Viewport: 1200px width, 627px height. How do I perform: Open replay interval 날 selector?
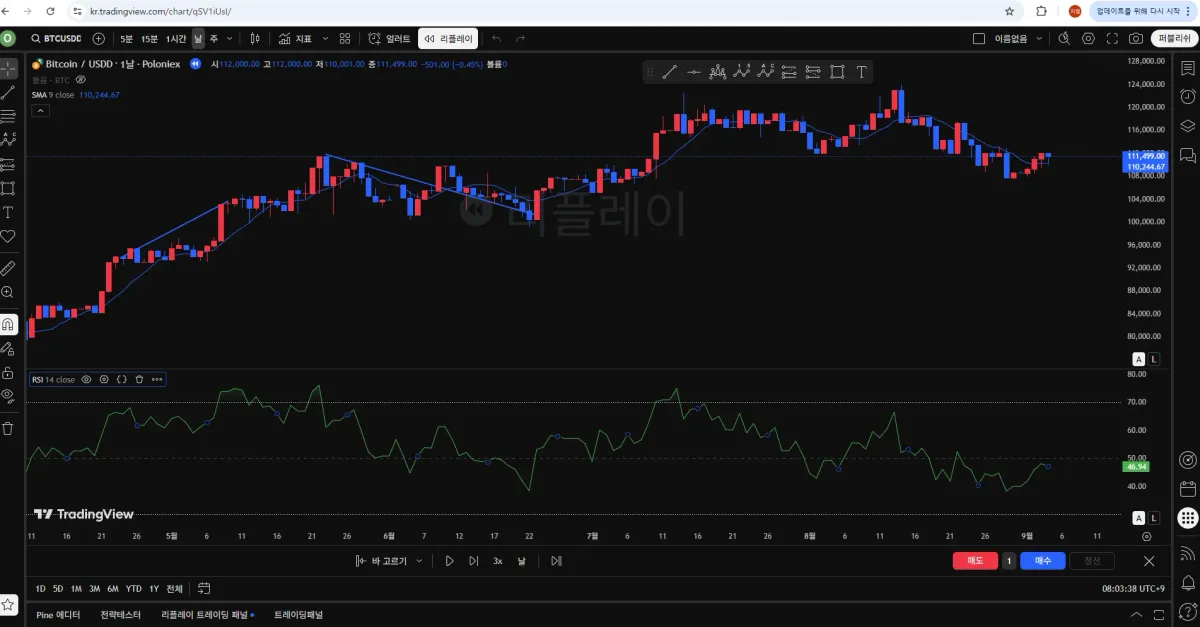[x=521, y=561]
